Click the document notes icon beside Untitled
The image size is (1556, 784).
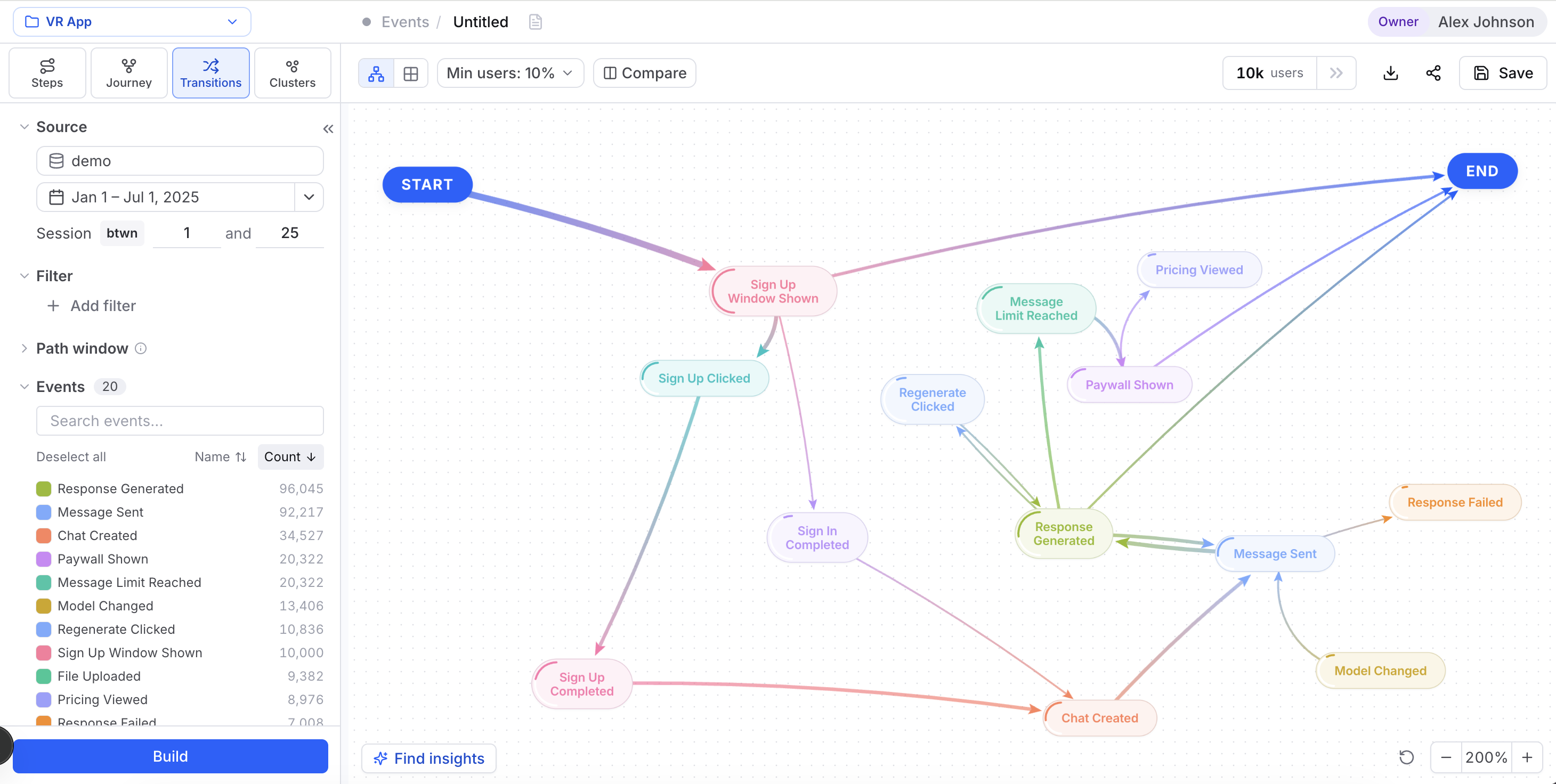click(535, 22)
